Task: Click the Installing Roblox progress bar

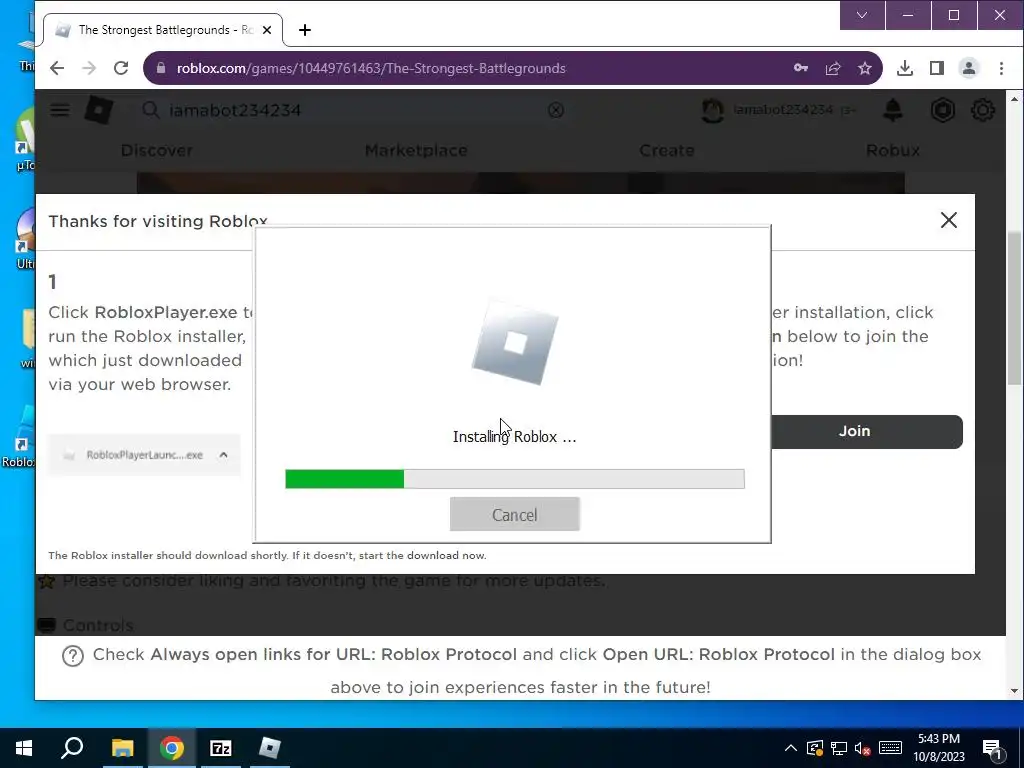Action: 515,479
